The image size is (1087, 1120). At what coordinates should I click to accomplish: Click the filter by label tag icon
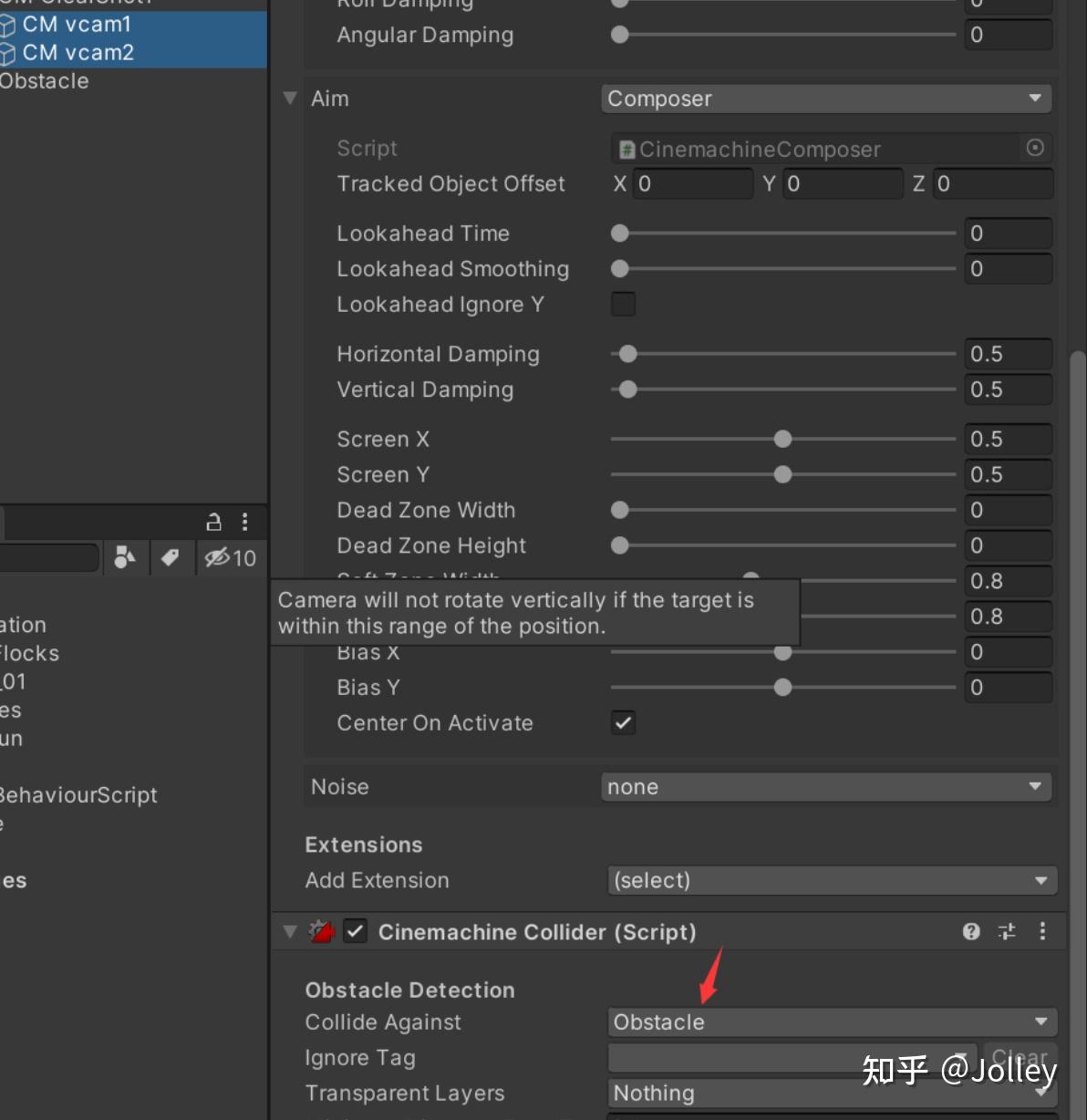[171, 557]
